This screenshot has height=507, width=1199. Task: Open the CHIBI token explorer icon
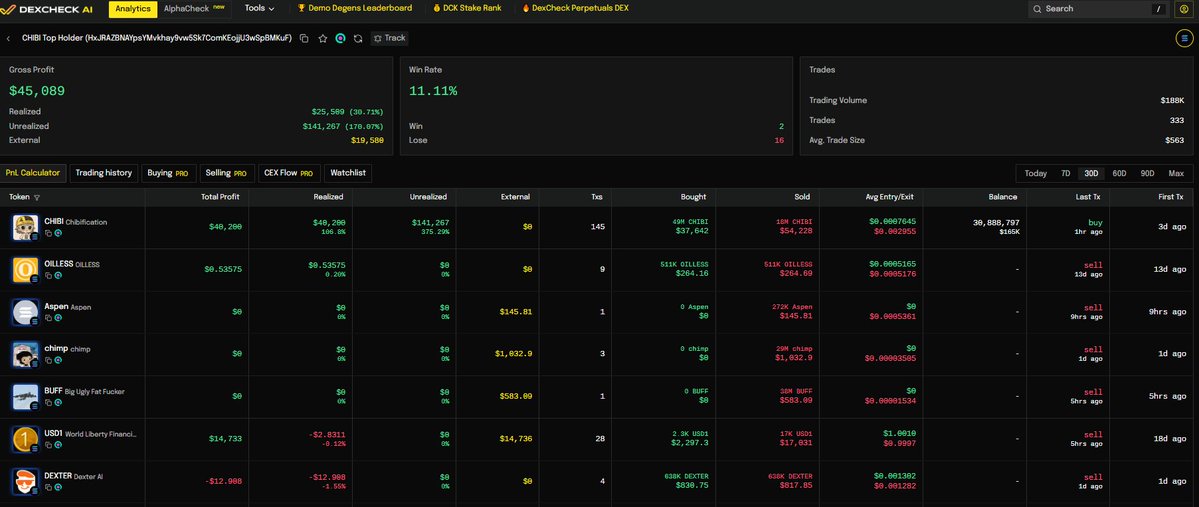[x=57, y=233]
